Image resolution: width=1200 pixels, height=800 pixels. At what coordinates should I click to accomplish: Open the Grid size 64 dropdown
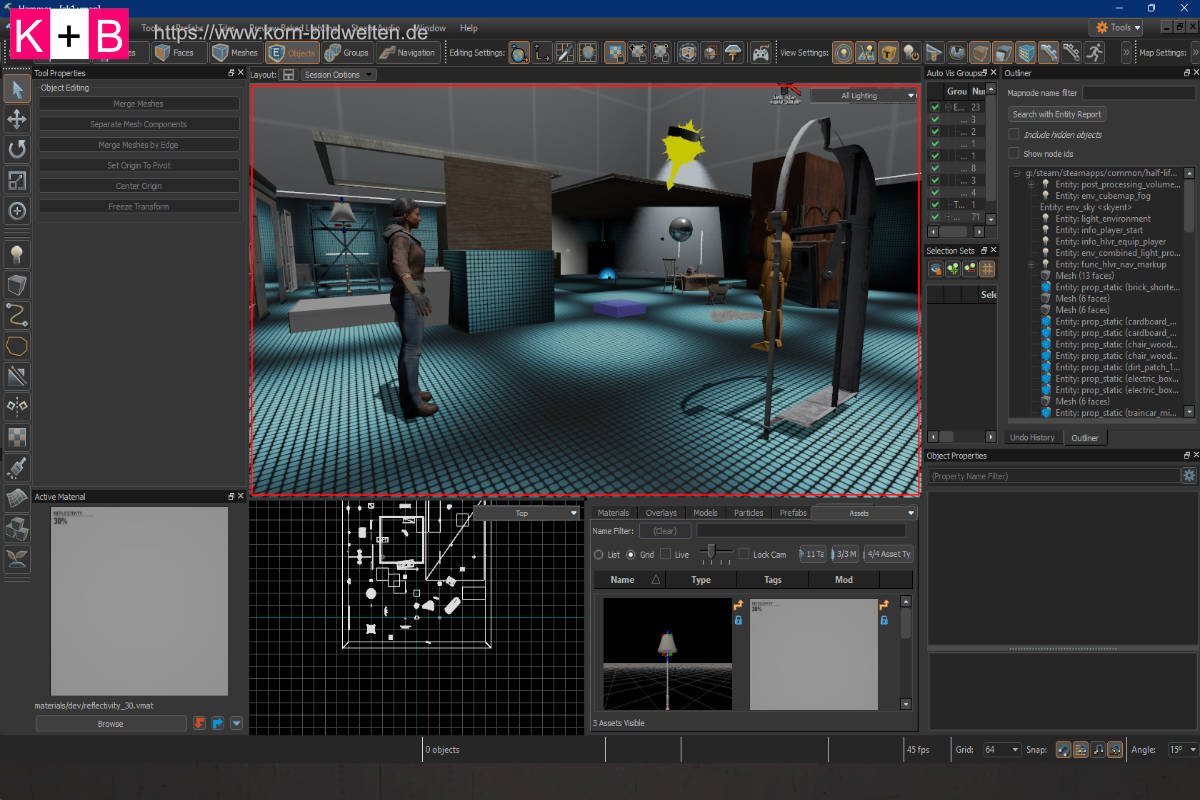coord(1001,749)
